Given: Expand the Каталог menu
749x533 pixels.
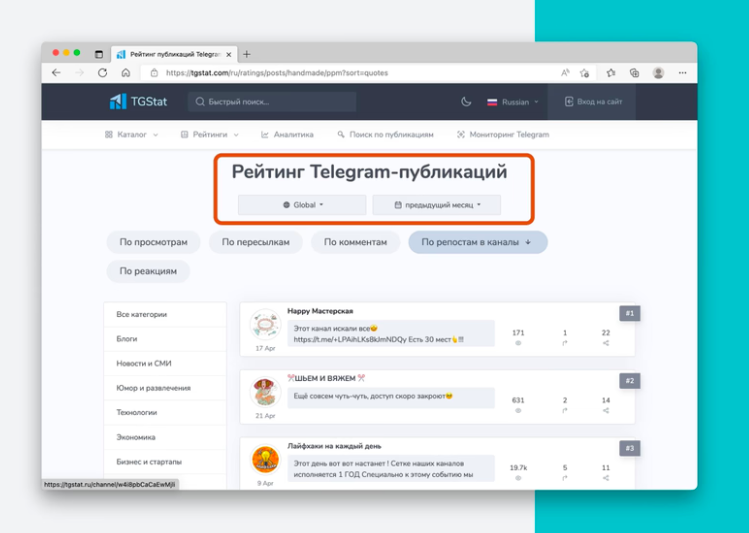Looking at the screenshot, I should pyautogui.click(x=131, y=135).
